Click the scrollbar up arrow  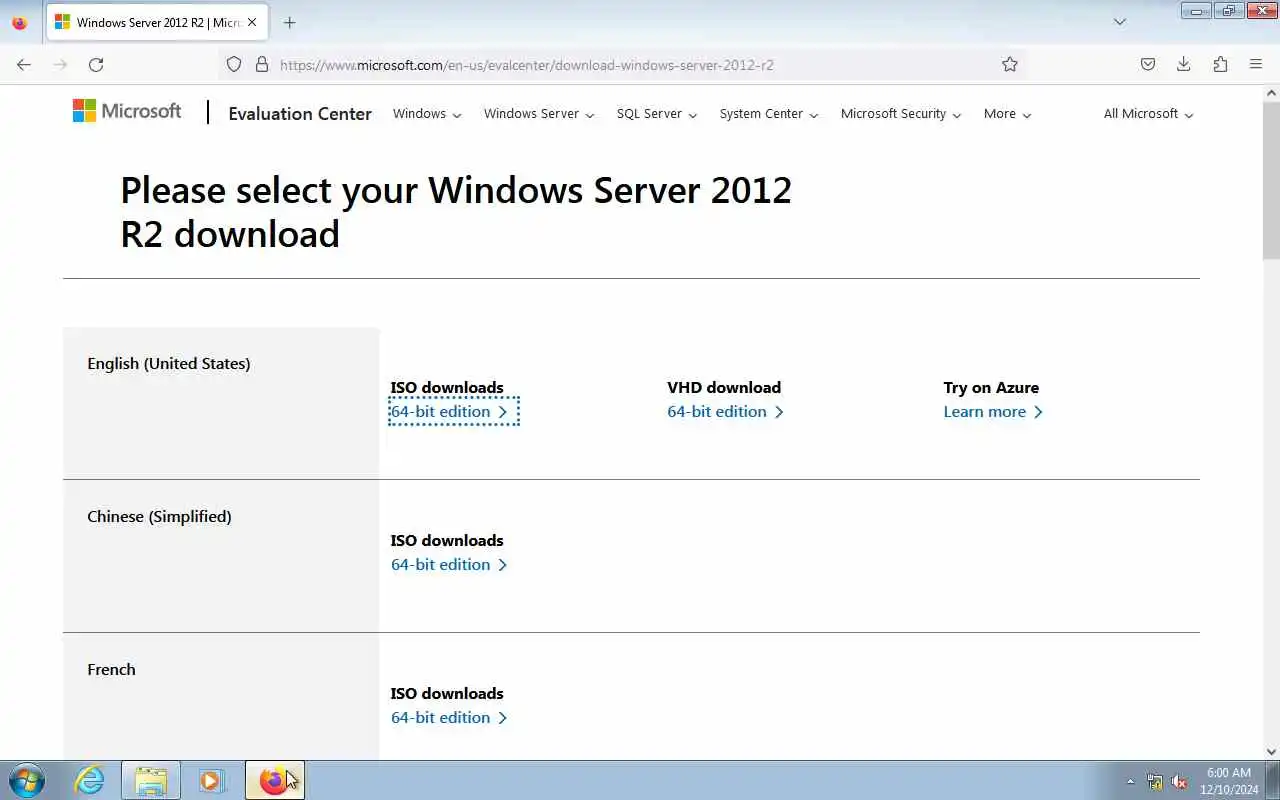click(1271, 93)
